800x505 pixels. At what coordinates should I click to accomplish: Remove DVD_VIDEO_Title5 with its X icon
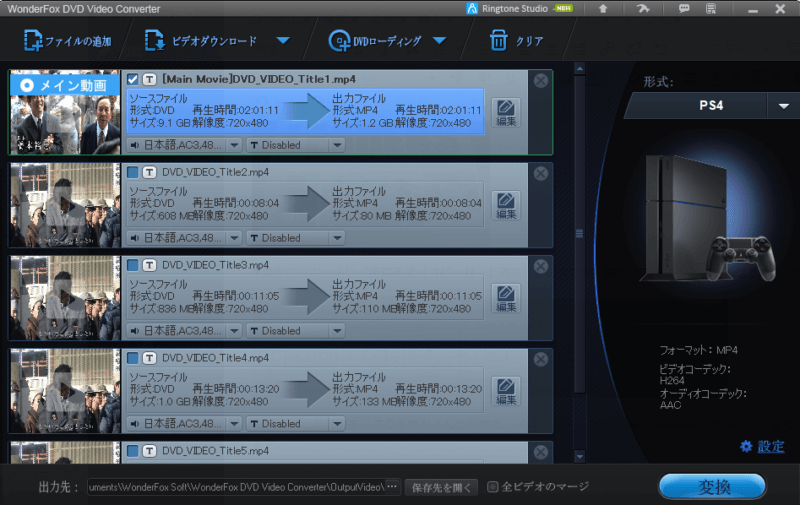tap(541, 452)
